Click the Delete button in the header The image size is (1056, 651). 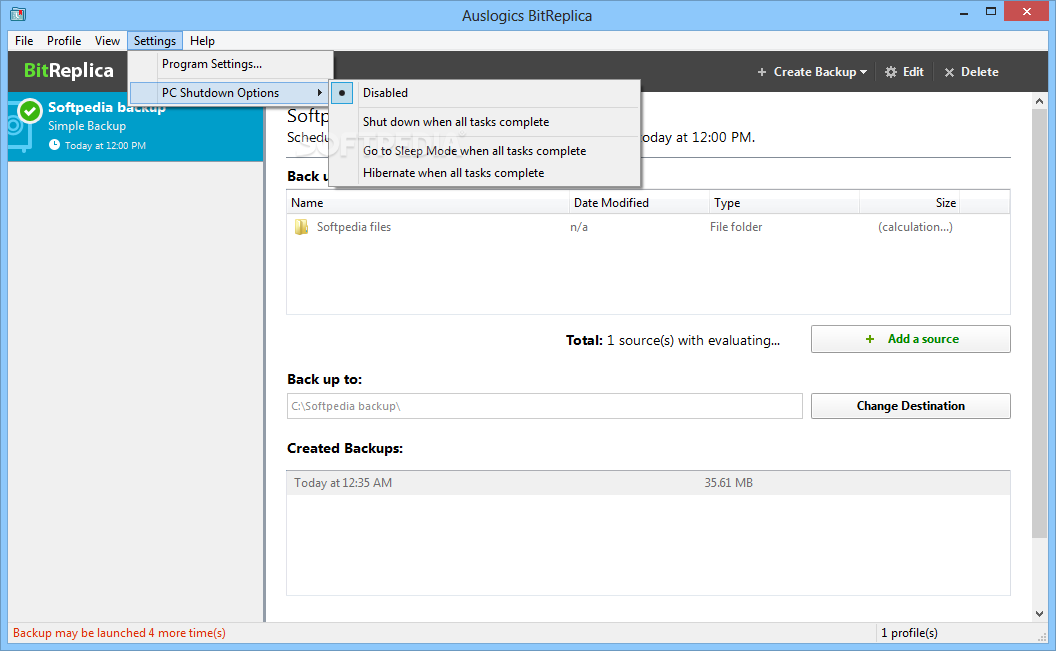pos(971,72)
